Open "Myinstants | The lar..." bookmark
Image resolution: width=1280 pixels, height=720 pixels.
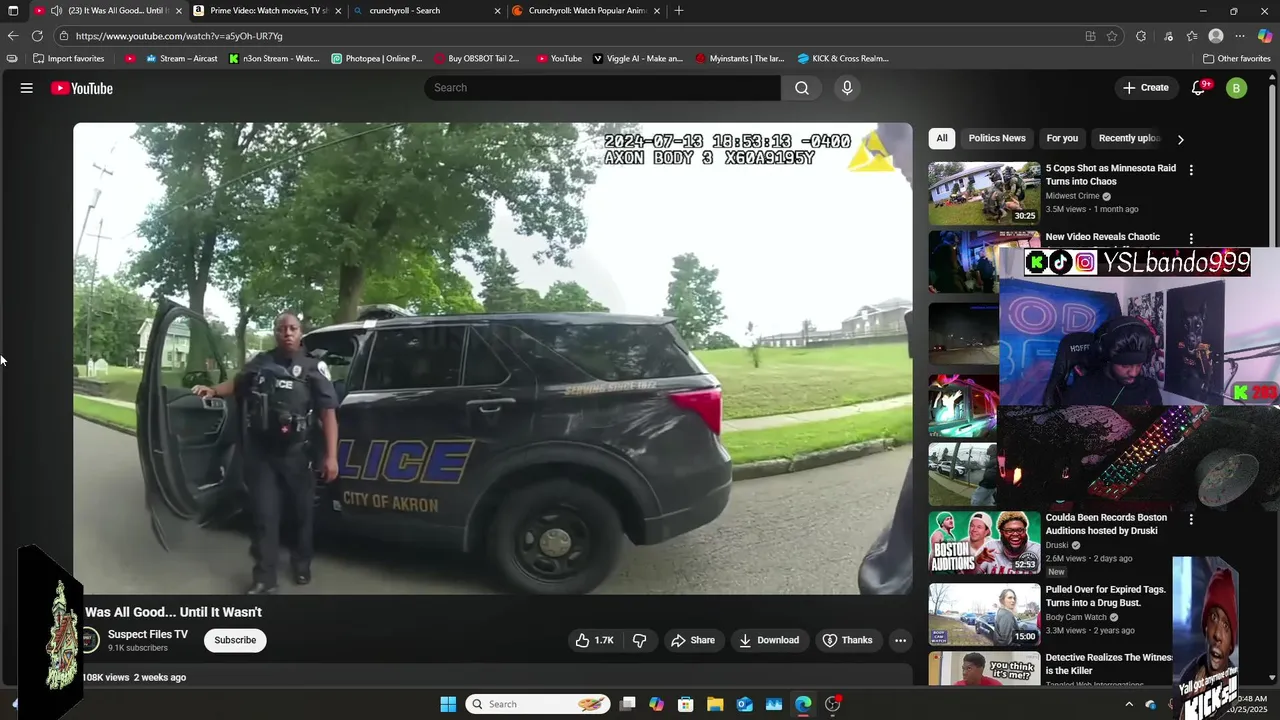[x=740, y=58]
